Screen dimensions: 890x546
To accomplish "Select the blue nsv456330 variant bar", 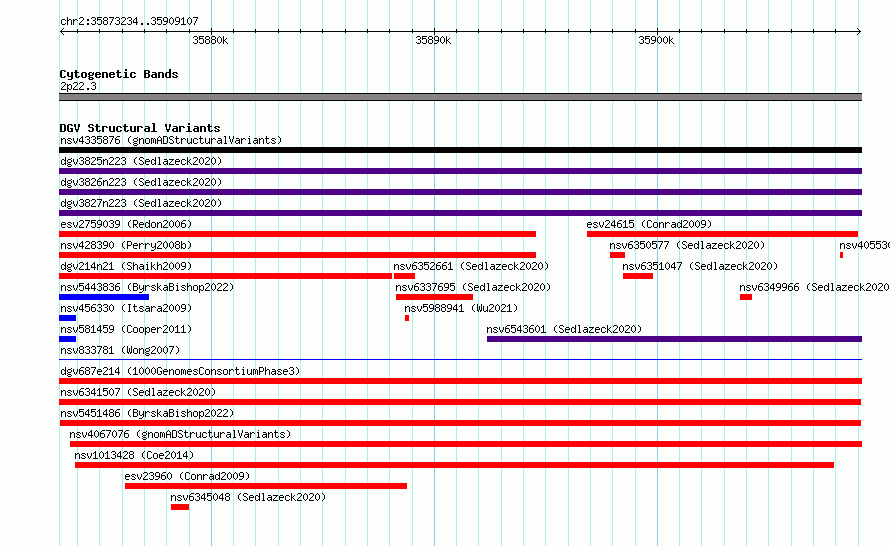I will (x=68, y=318).
